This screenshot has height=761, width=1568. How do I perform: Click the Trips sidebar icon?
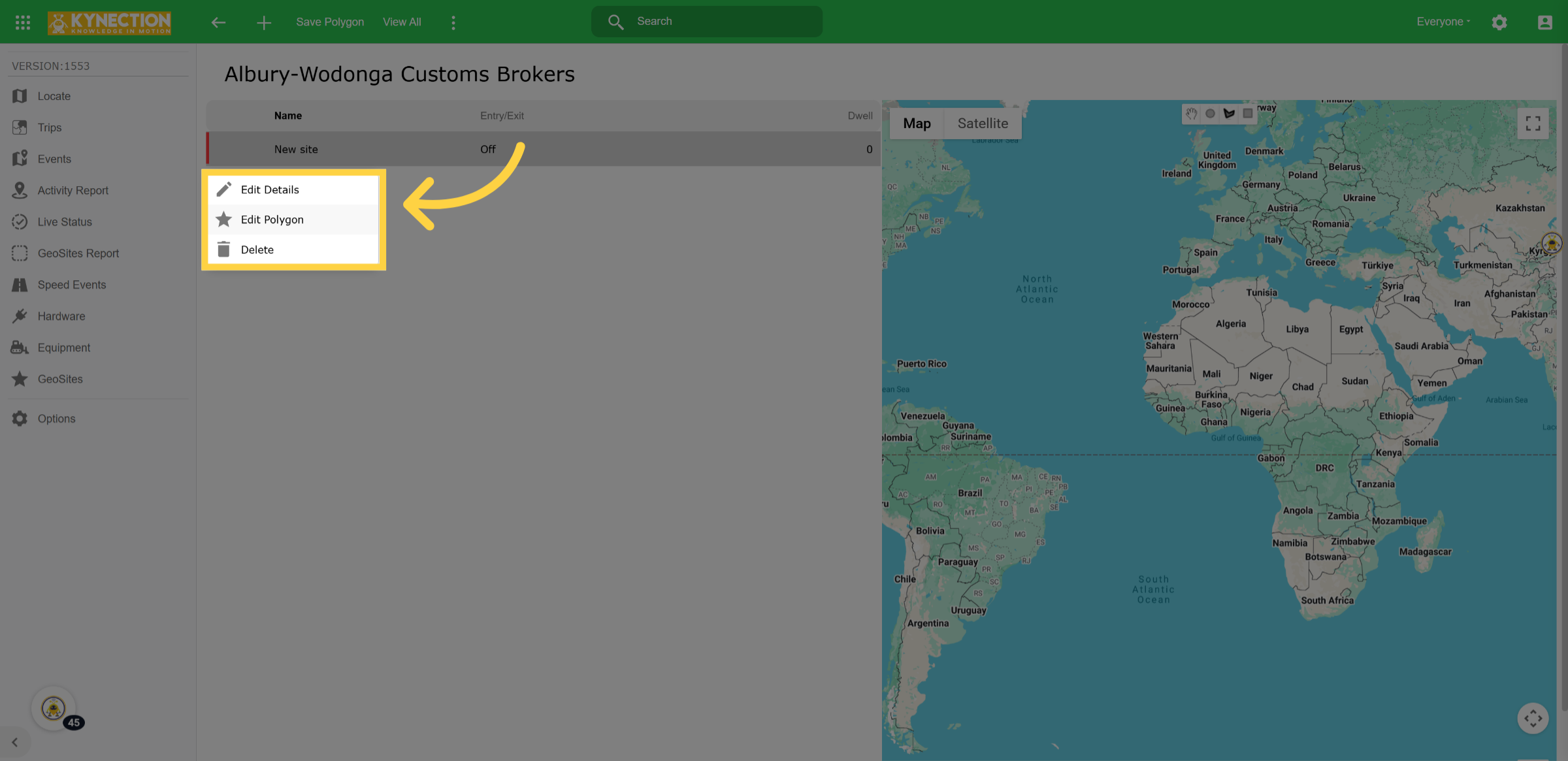(20, 127)
